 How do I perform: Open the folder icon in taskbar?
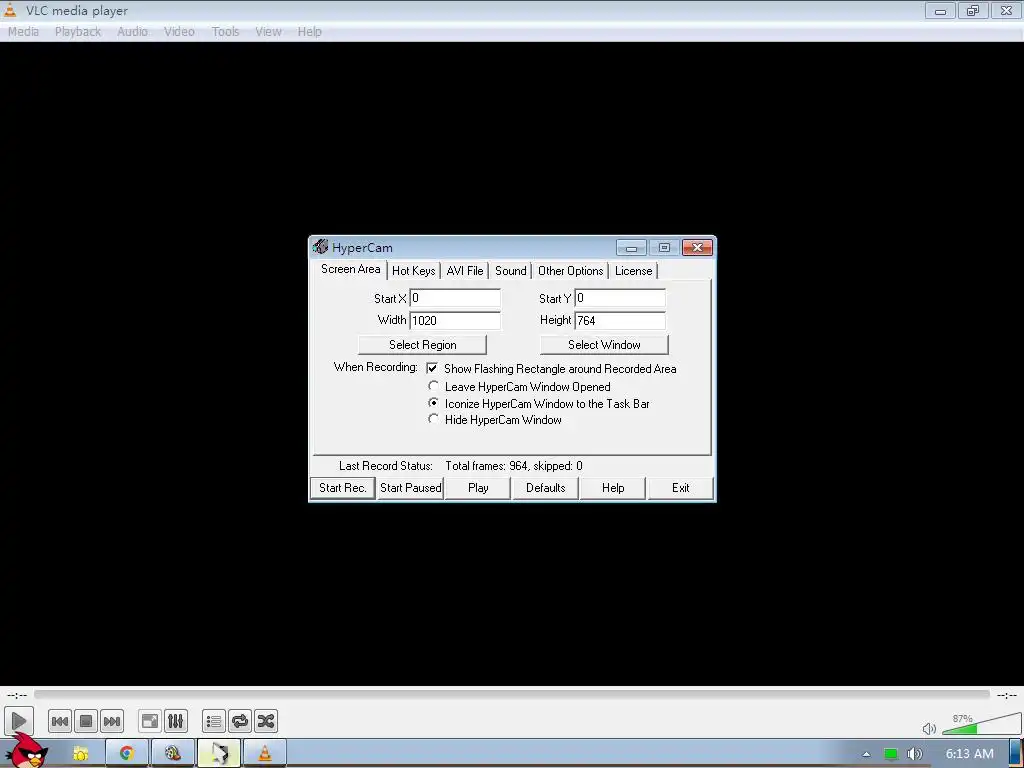(x=81, y=754)
